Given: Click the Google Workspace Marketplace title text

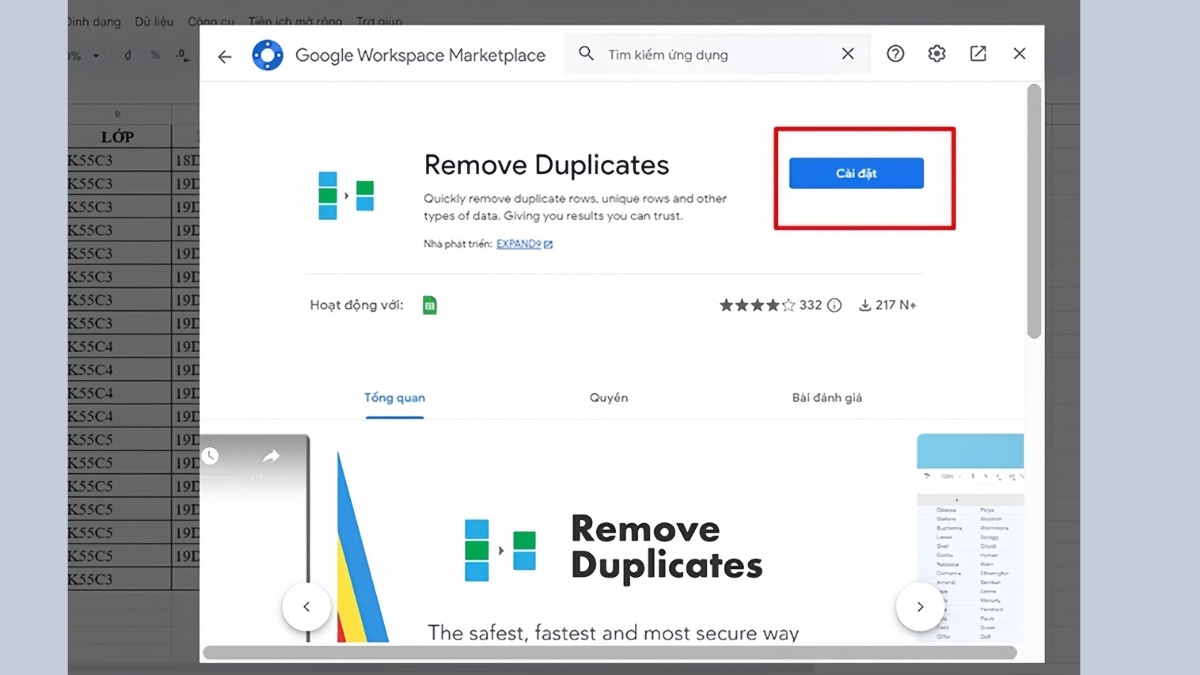Looking at the screenshot, I should (x=420, y=55).
